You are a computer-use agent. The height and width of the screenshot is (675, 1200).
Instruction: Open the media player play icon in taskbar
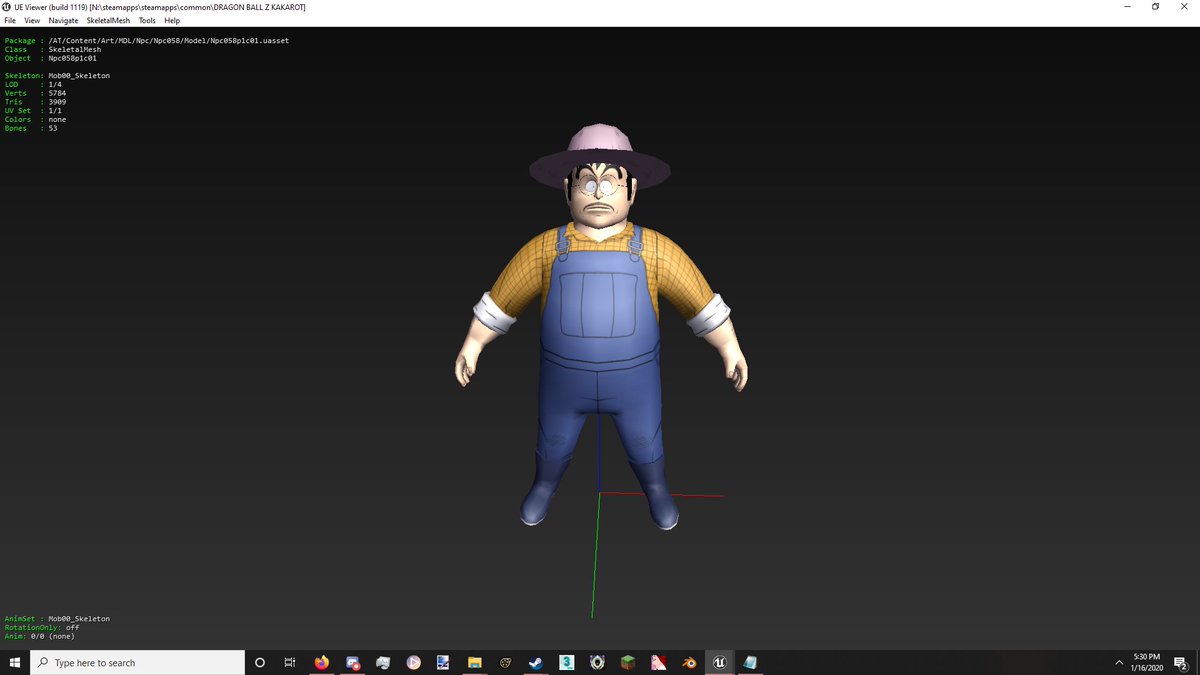(x=413, y=662)
